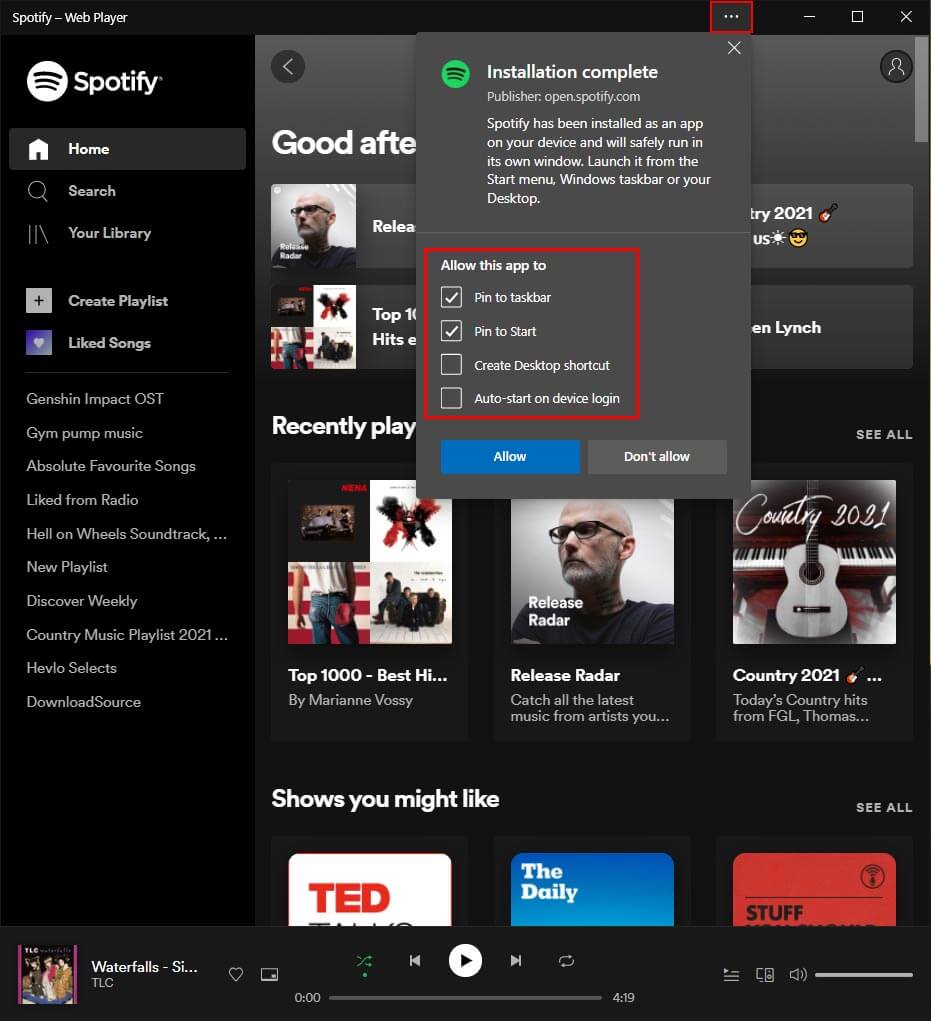Open Hell on Wheels Soundtrack playlist
This screenshot has height=1021, width=931.
click(x=127, y=534)
